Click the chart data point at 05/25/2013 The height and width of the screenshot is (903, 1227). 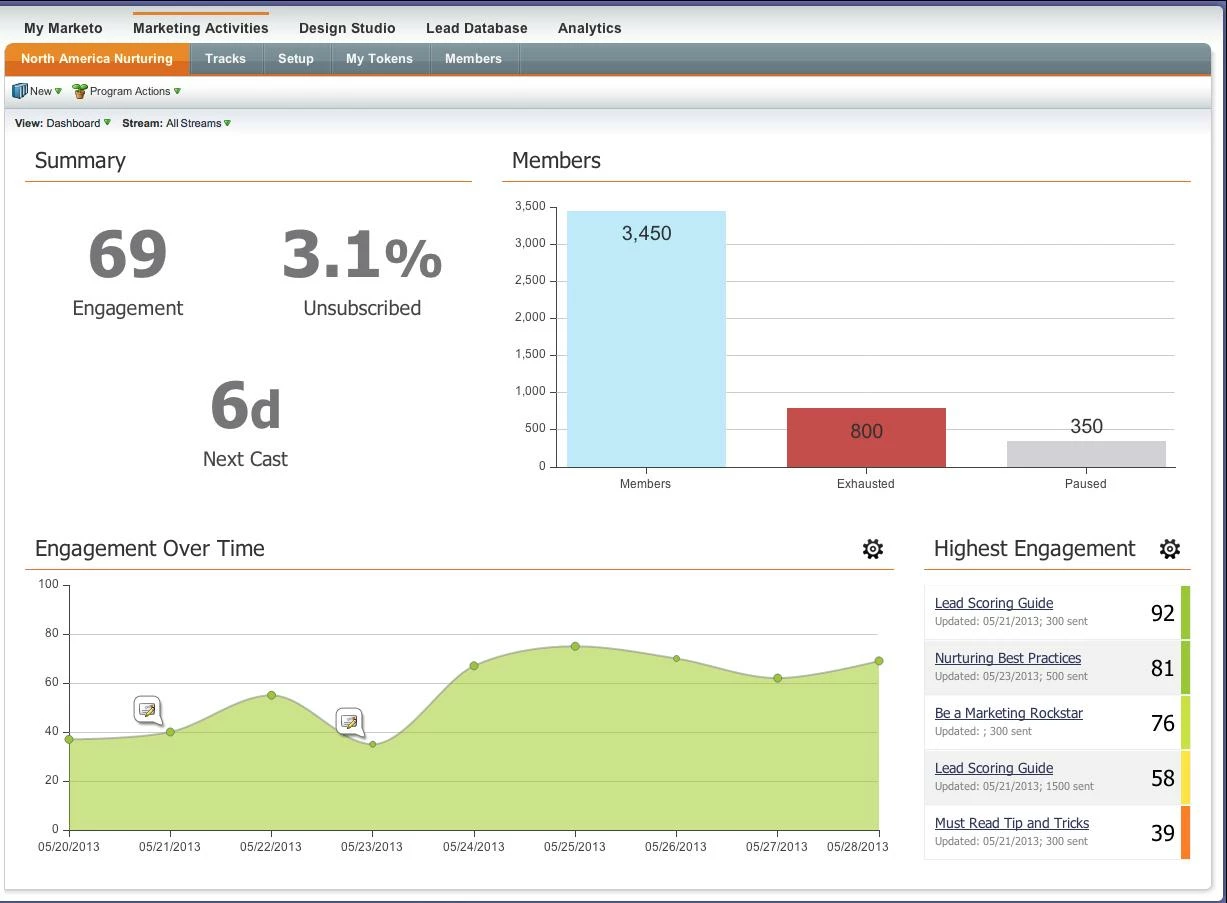575,646
